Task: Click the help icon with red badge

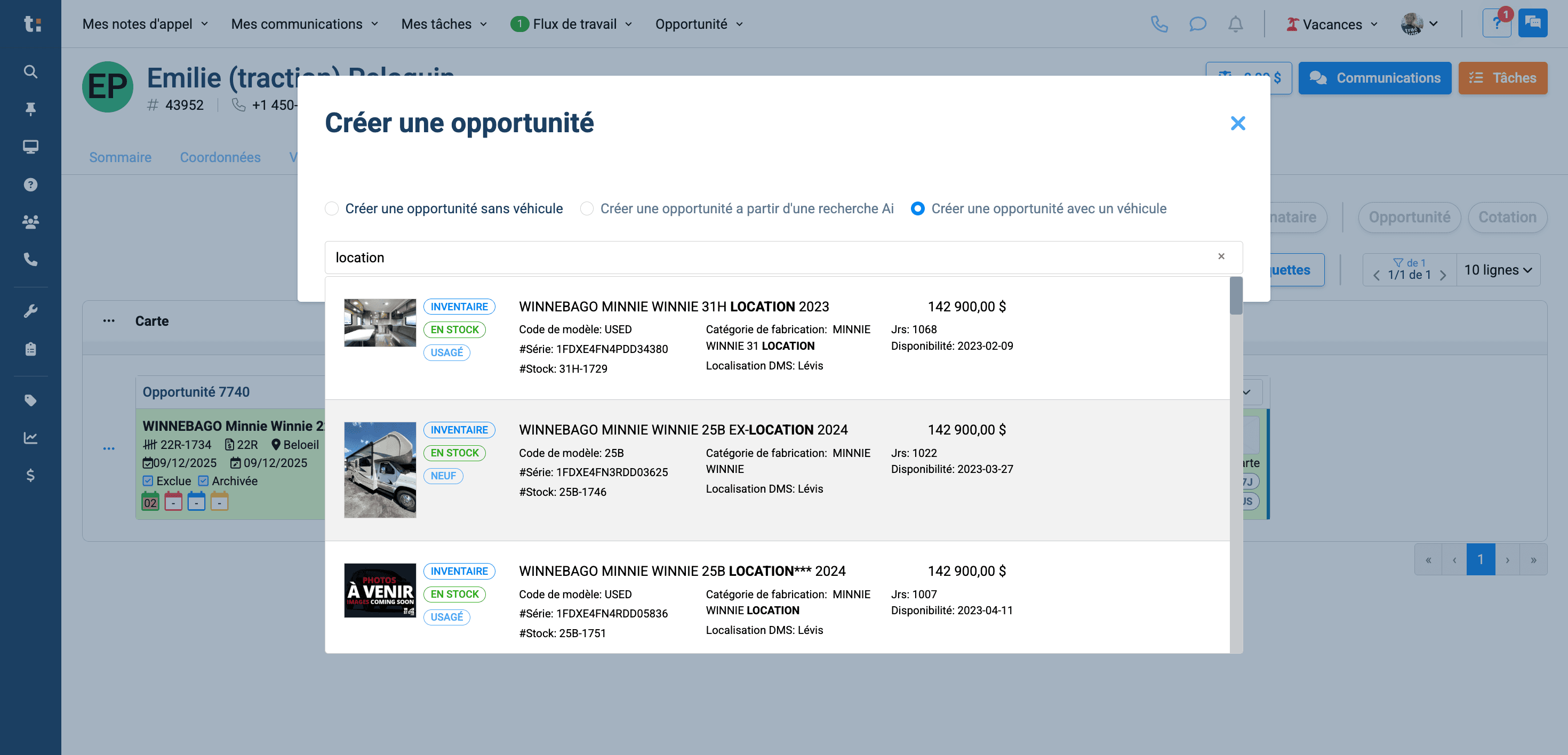Action: (1497, 23)
